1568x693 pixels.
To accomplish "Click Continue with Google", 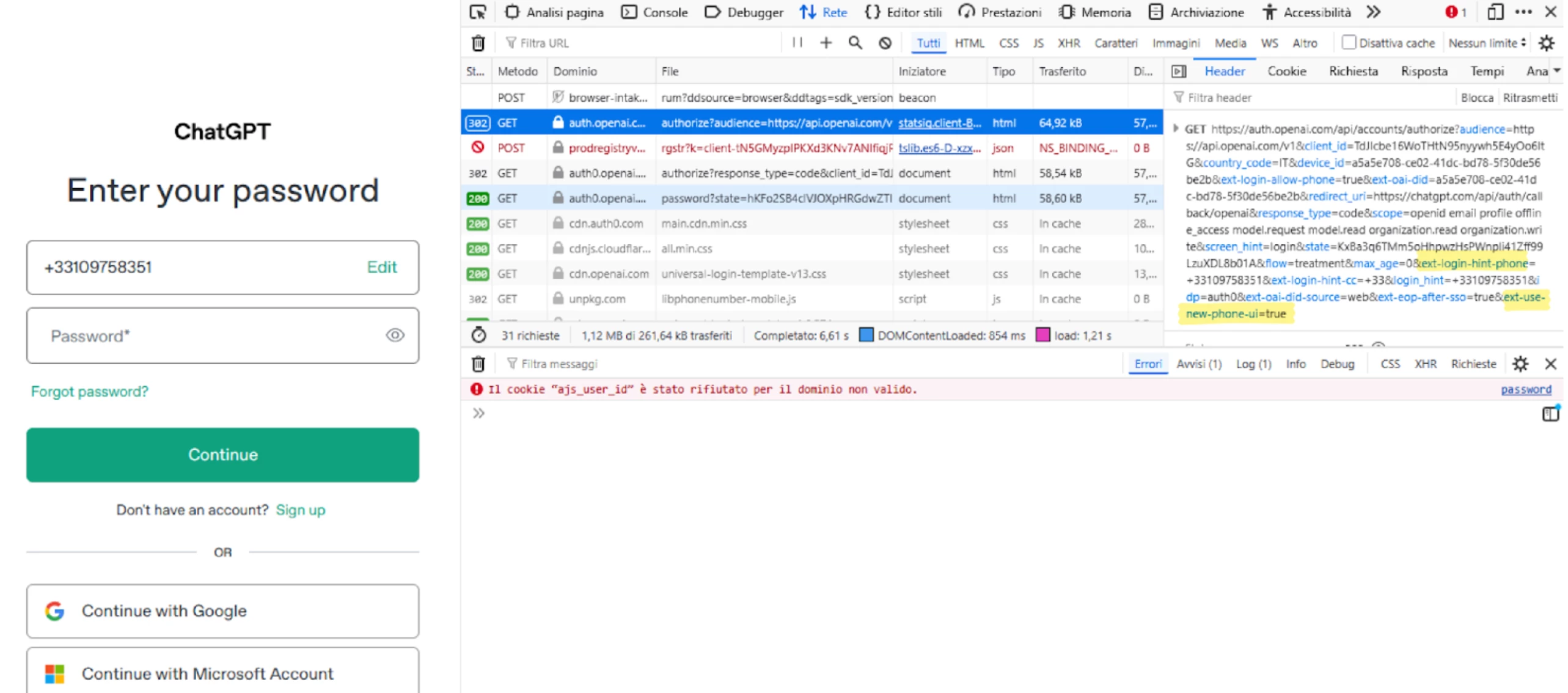I will pyautogui.click(x=222, y=610).
